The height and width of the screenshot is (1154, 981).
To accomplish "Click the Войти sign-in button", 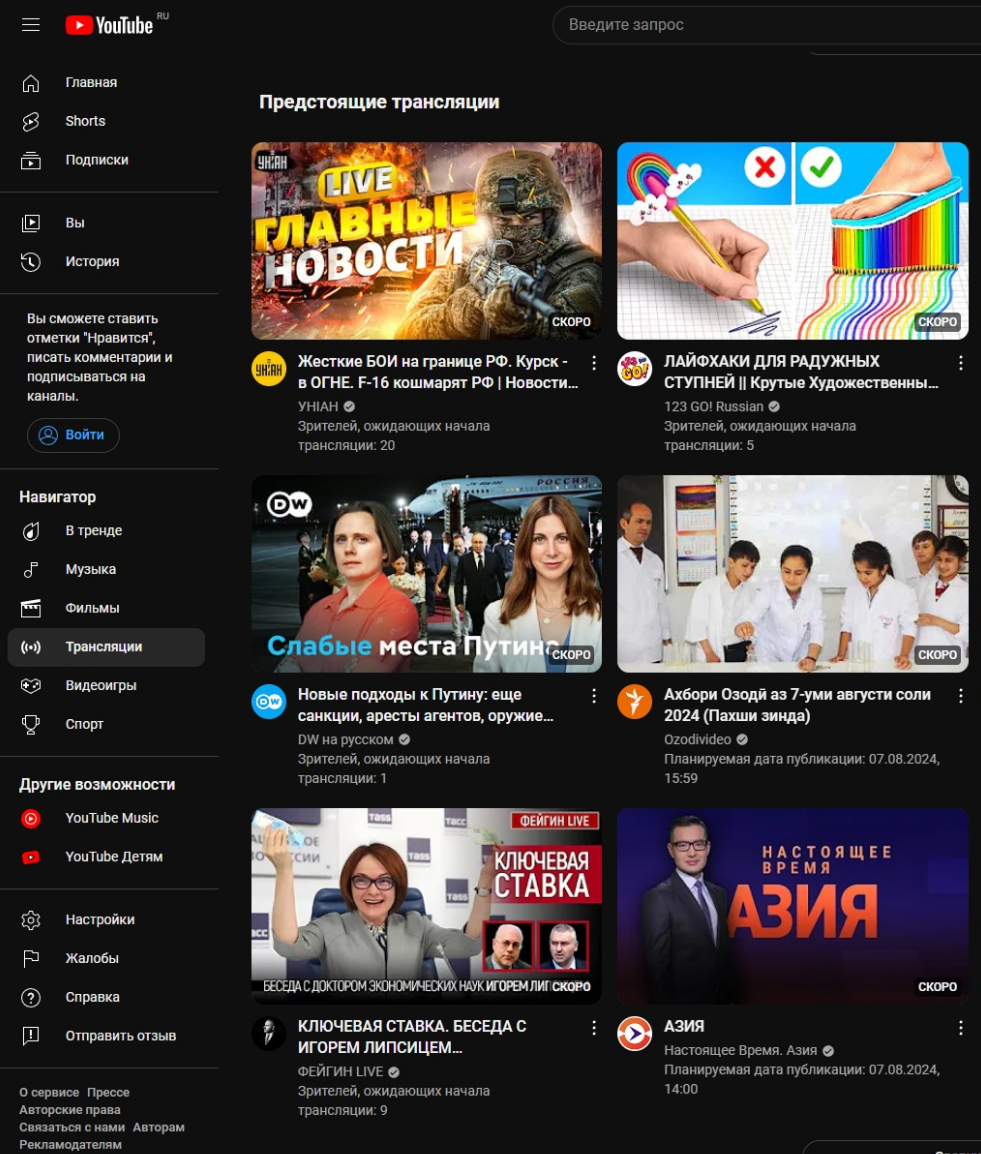I will pos(74,435).
